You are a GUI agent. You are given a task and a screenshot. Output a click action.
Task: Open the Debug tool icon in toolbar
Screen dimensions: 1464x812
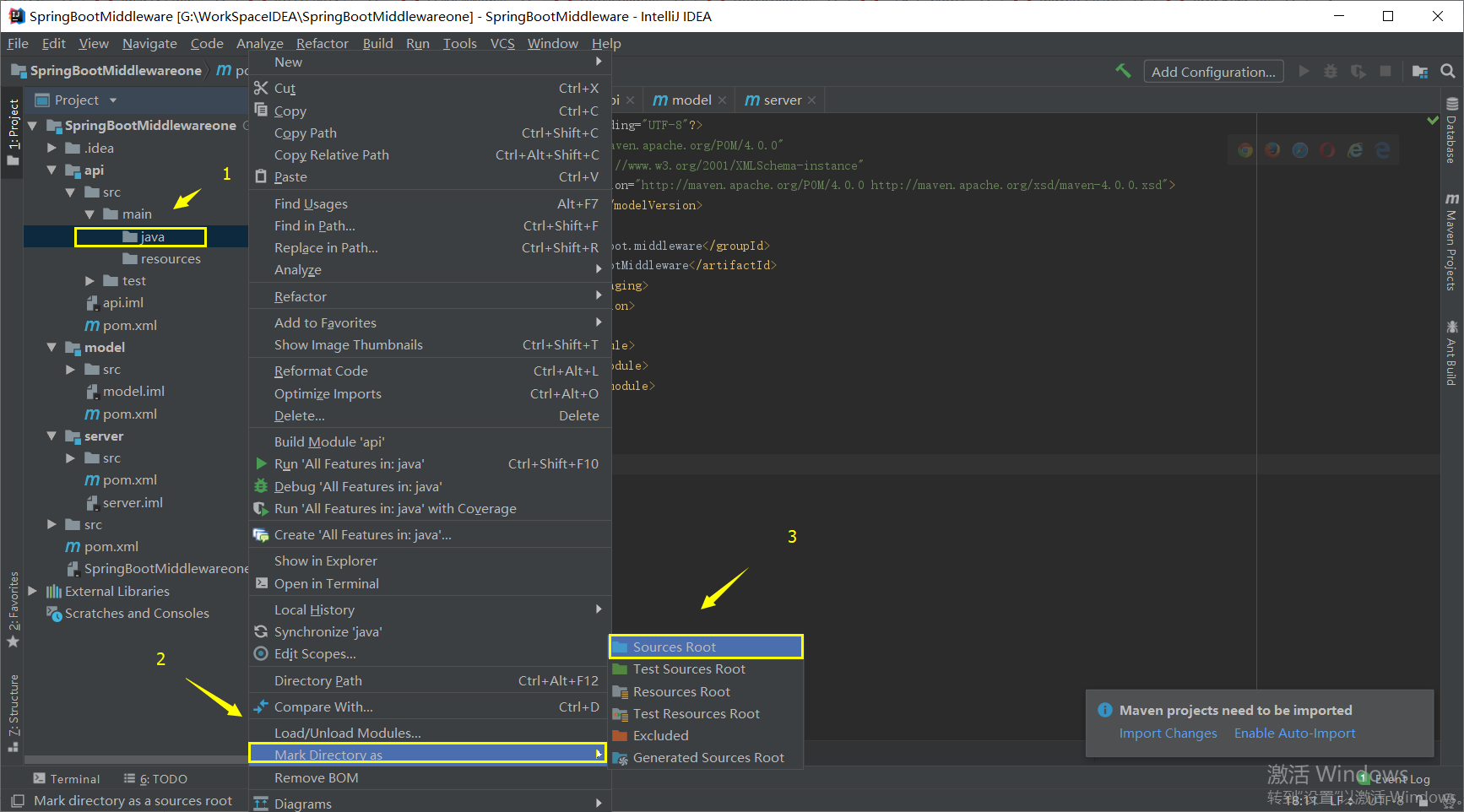coord(1331,71)
